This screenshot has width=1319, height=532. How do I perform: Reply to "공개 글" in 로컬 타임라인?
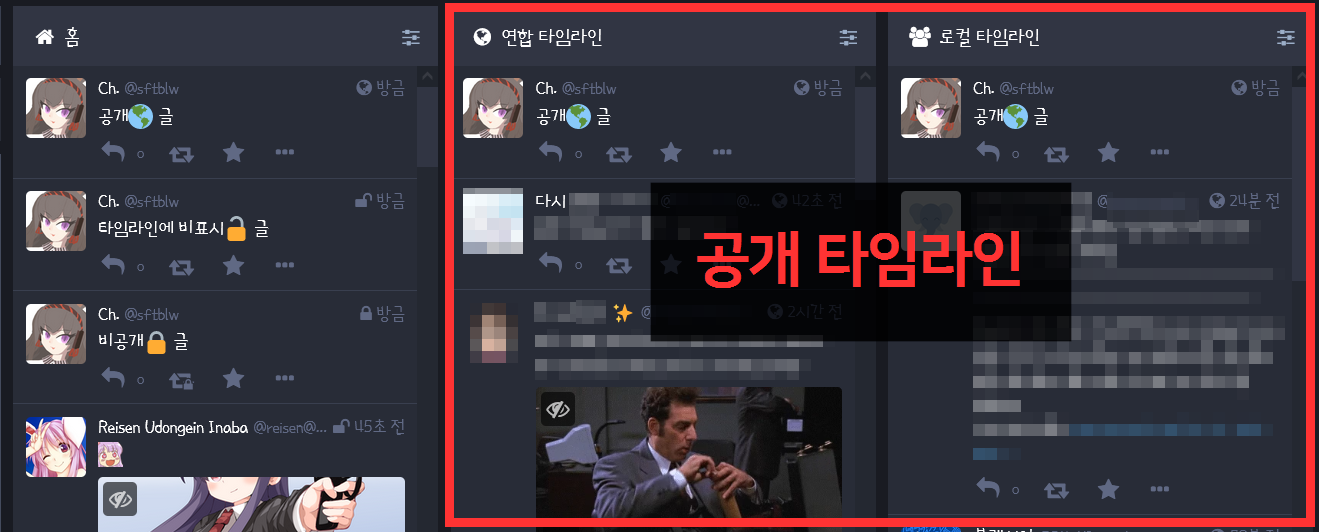point(989,153)
